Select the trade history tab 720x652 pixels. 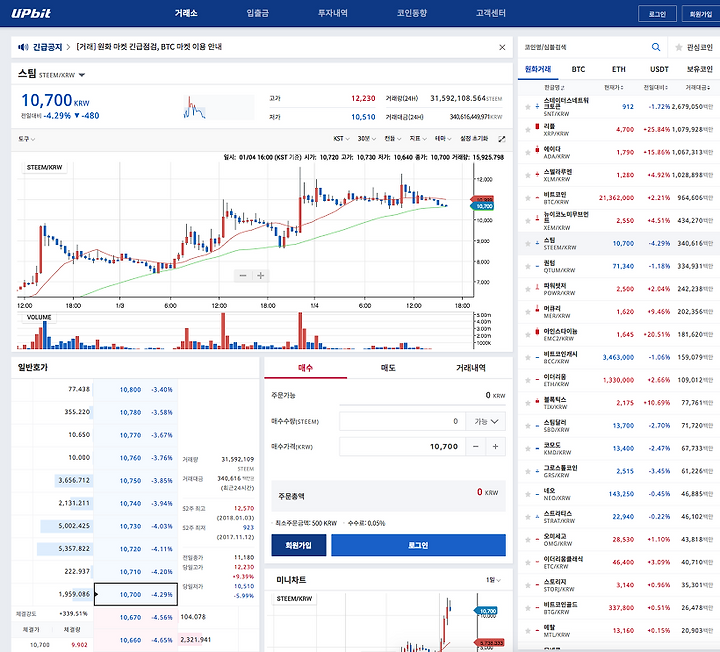[471, 368]
